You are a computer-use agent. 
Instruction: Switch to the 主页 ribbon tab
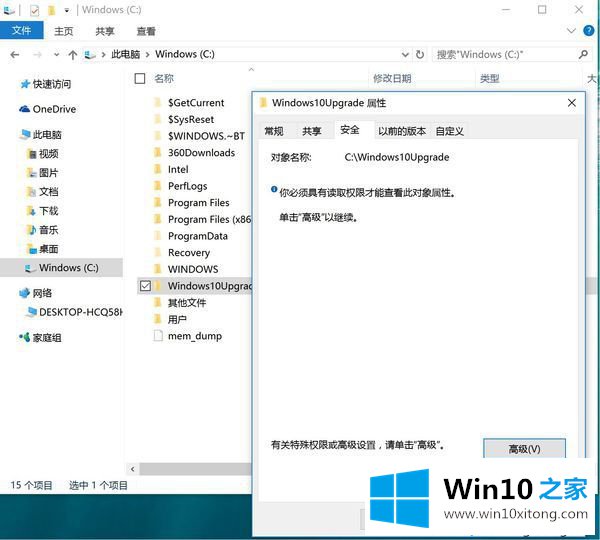(x=64, y=31)
